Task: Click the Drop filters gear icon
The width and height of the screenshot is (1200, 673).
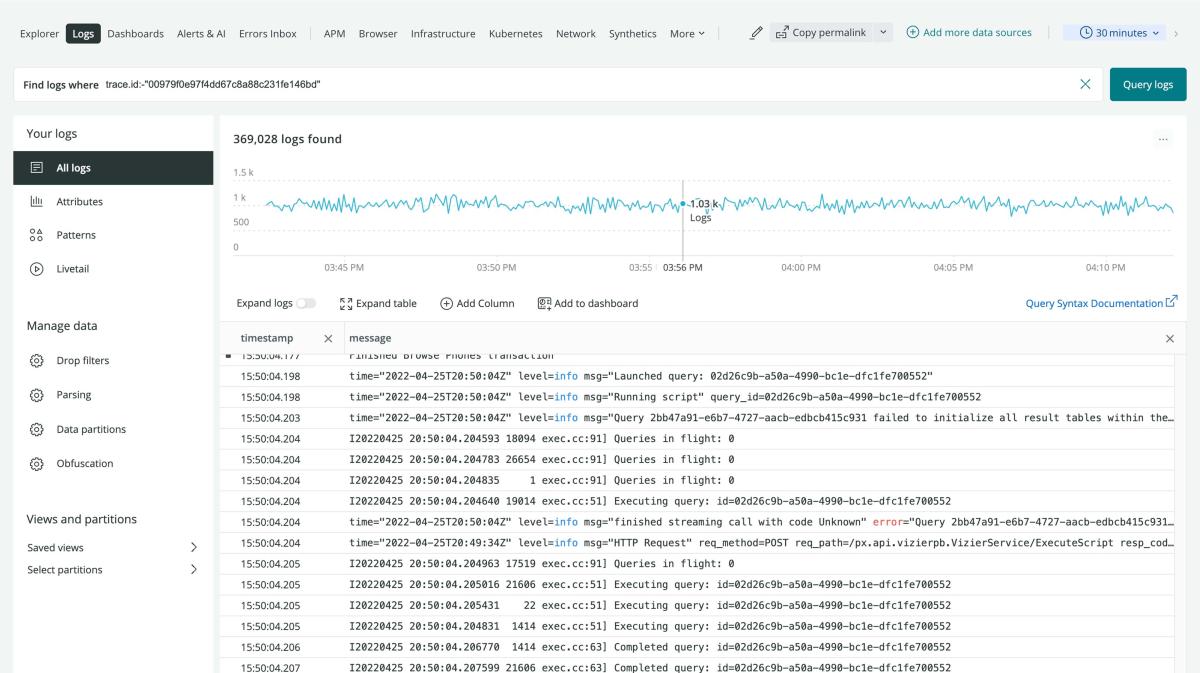Action: pyautogui.click(x=37, y=361)
